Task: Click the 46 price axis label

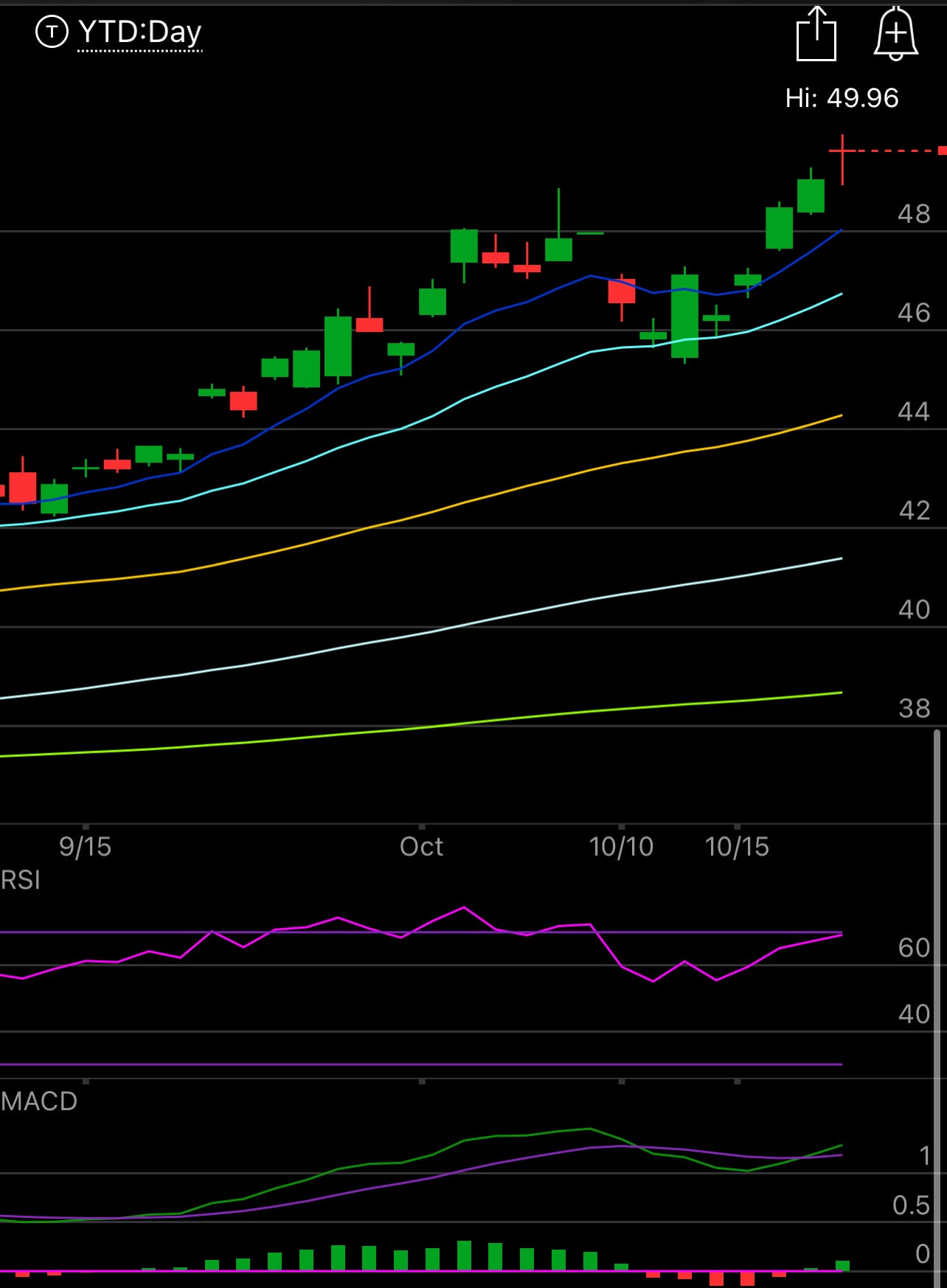Action: tap(914, 313)
